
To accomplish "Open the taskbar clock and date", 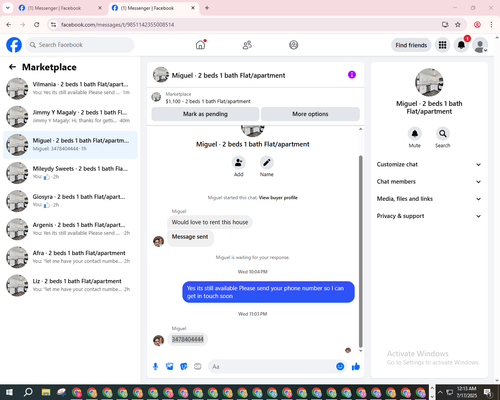I will [467, 392].
